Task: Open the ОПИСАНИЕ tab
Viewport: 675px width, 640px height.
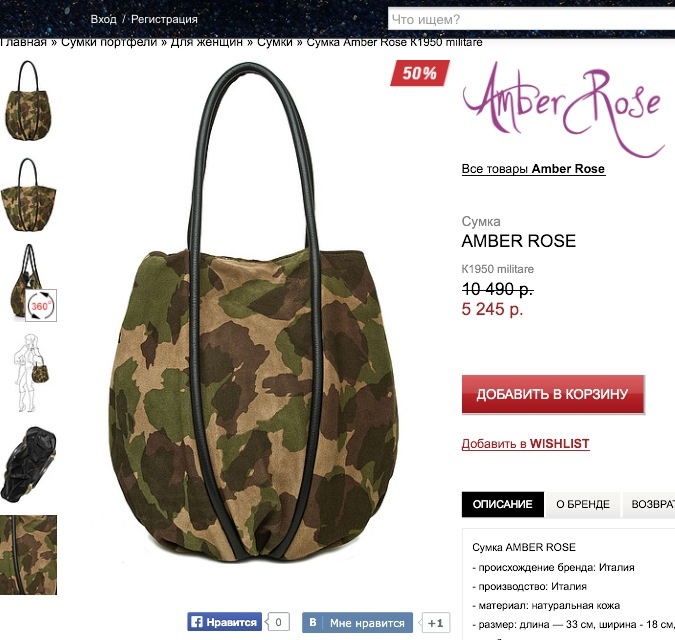Action: 502,504
